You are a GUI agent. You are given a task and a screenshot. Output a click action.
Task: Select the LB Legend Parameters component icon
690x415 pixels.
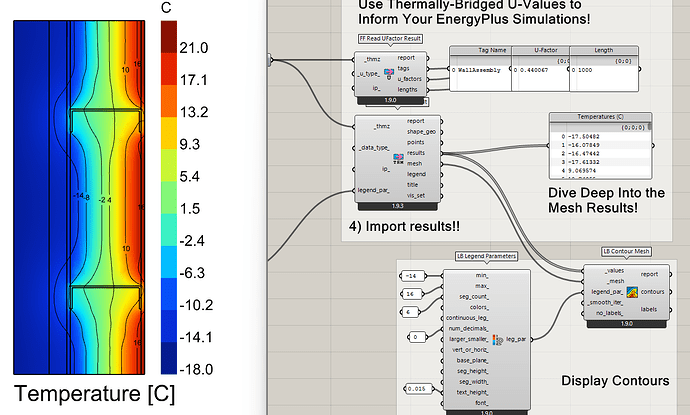pyautogui.click(x=497, y=341)
